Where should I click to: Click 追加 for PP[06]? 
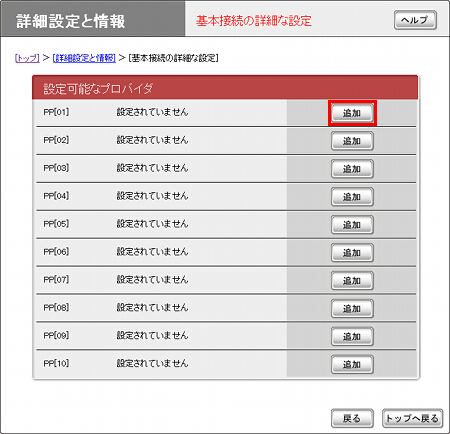click(352, 253)
